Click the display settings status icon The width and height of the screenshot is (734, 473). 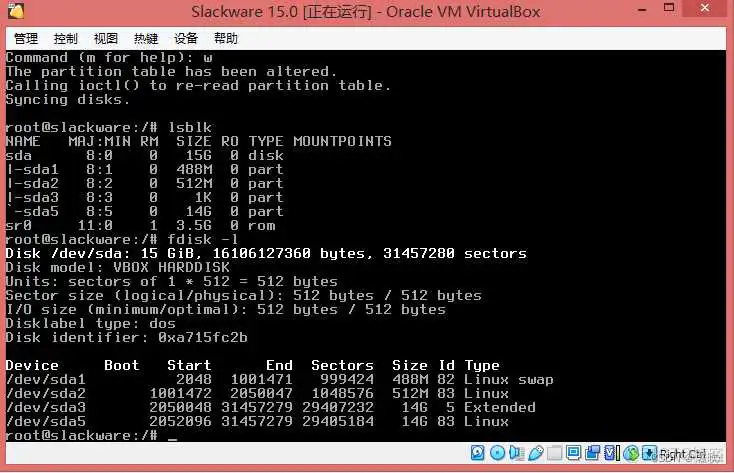(573, 453)
